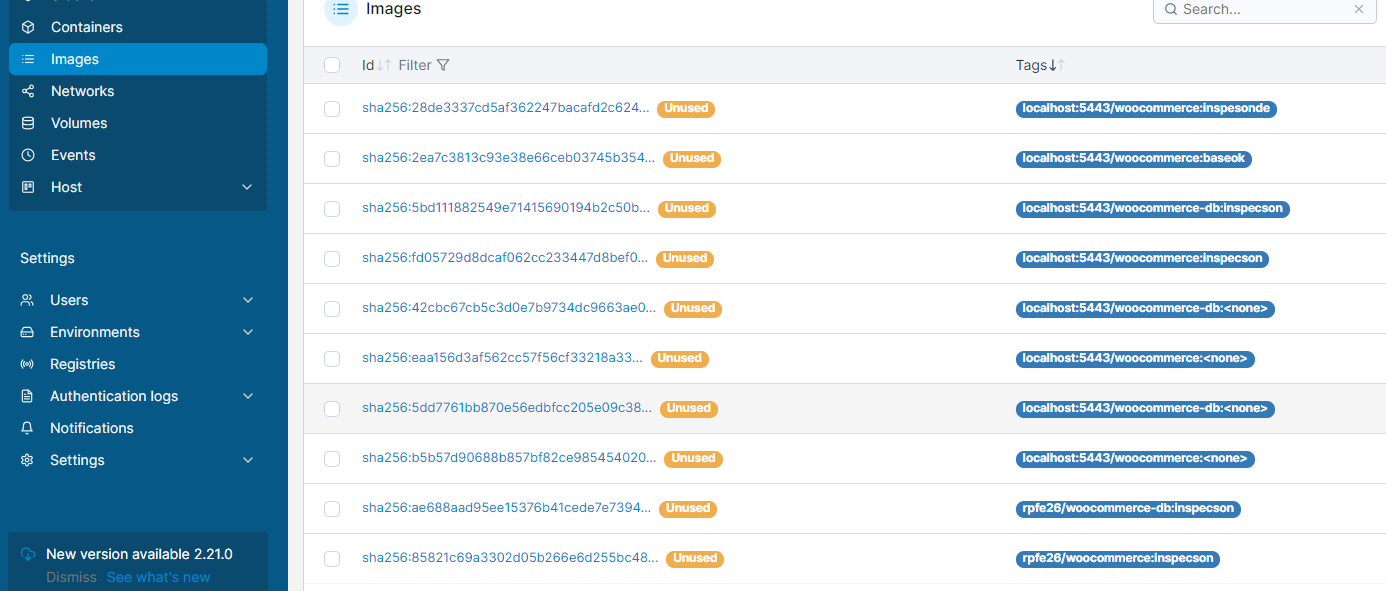Open the Environments menu item
Viewport: 1386px width, 591px height.
(95, 332)
